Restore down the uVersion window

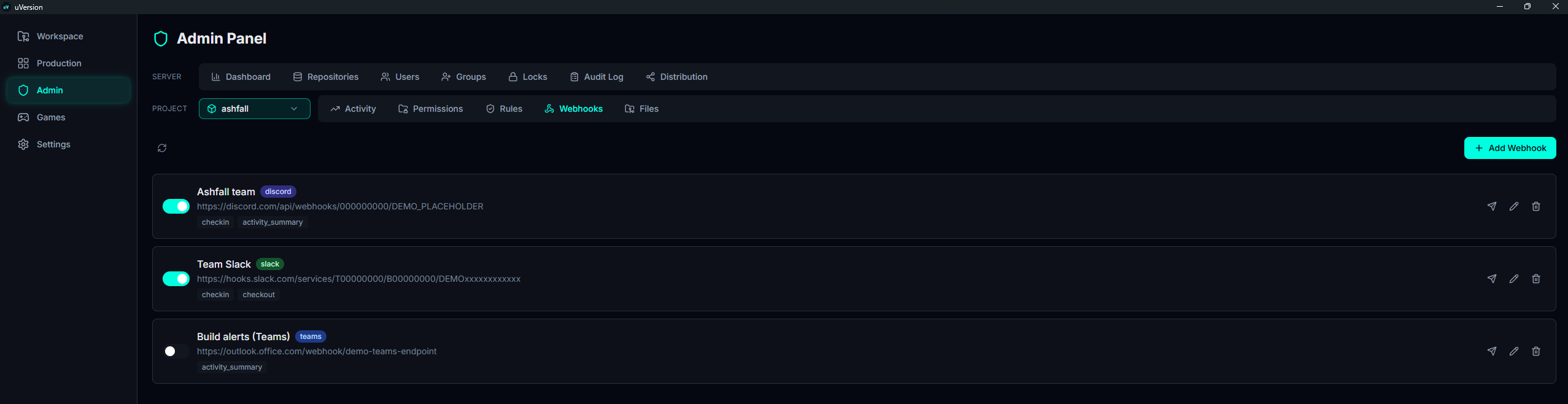pos(1527,7)
